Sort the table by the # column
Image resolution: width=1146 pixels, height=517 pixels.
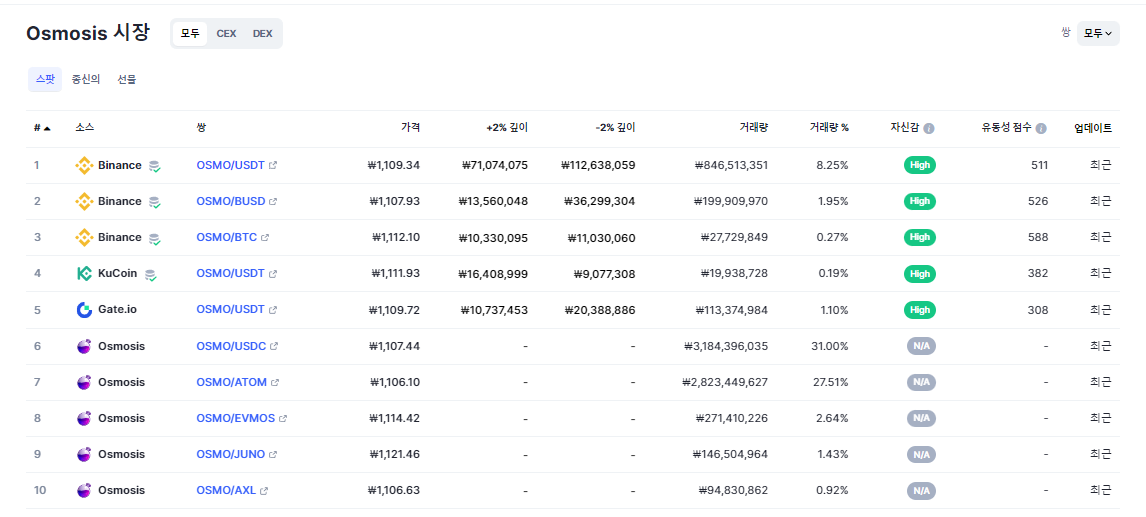pos(42,128)
